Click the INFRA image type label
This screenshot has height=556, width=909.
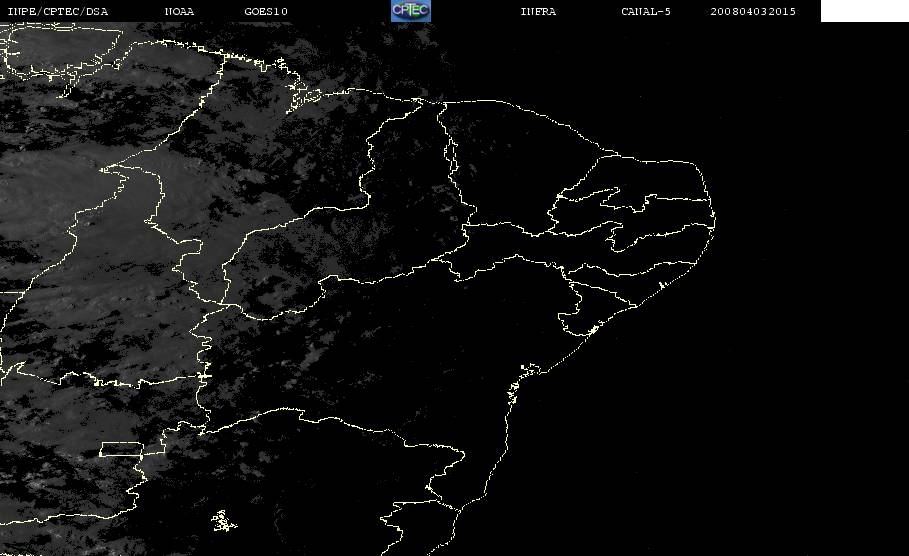point(538,11)
